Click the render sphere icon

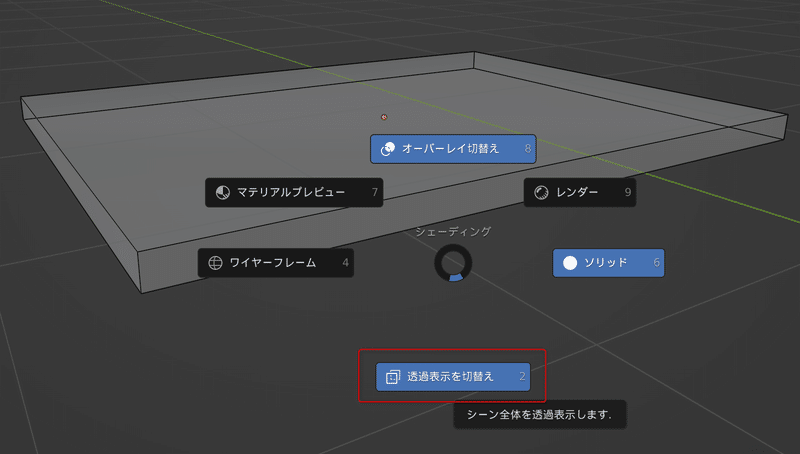[541, 192]
